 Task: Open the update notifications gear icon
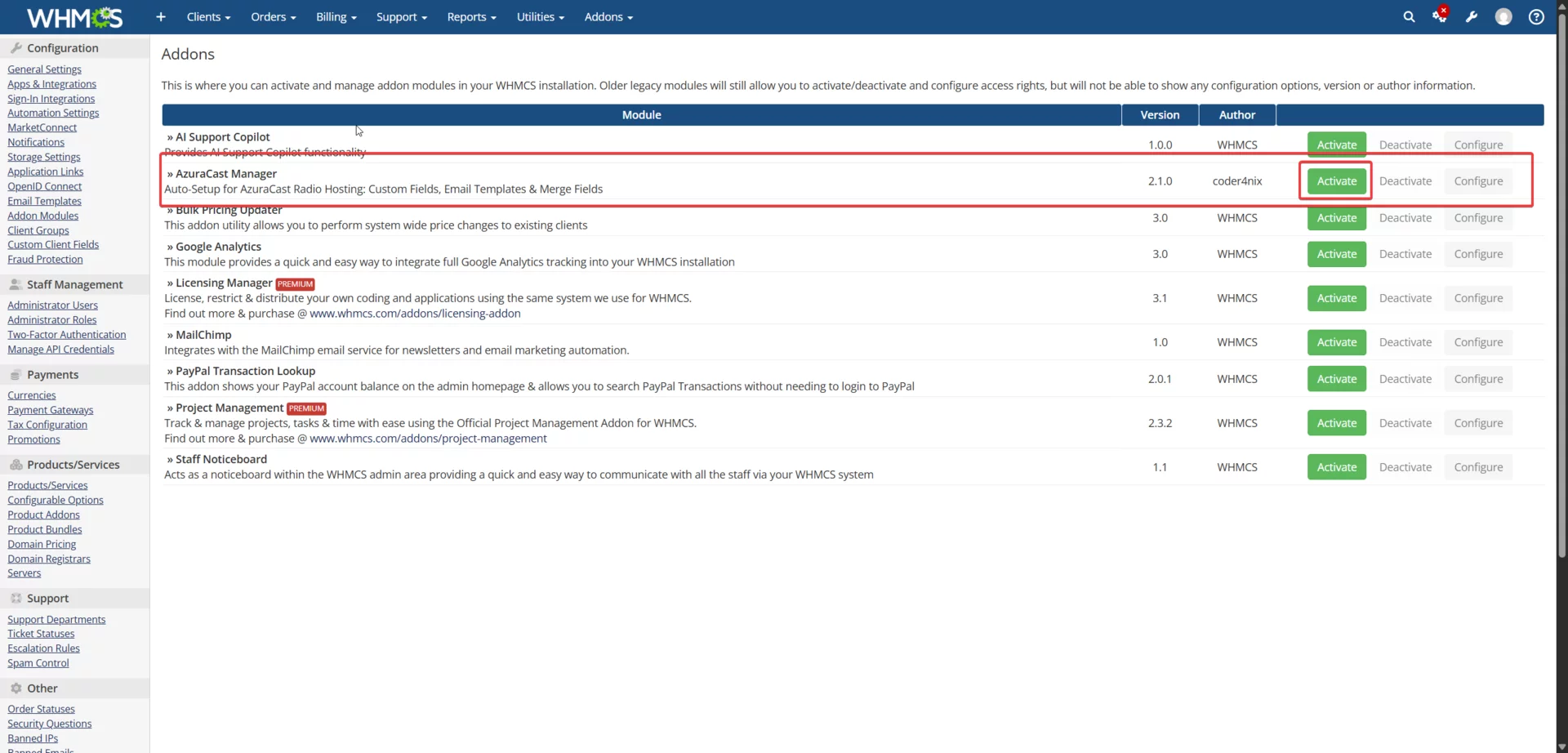coord(1440,16)
